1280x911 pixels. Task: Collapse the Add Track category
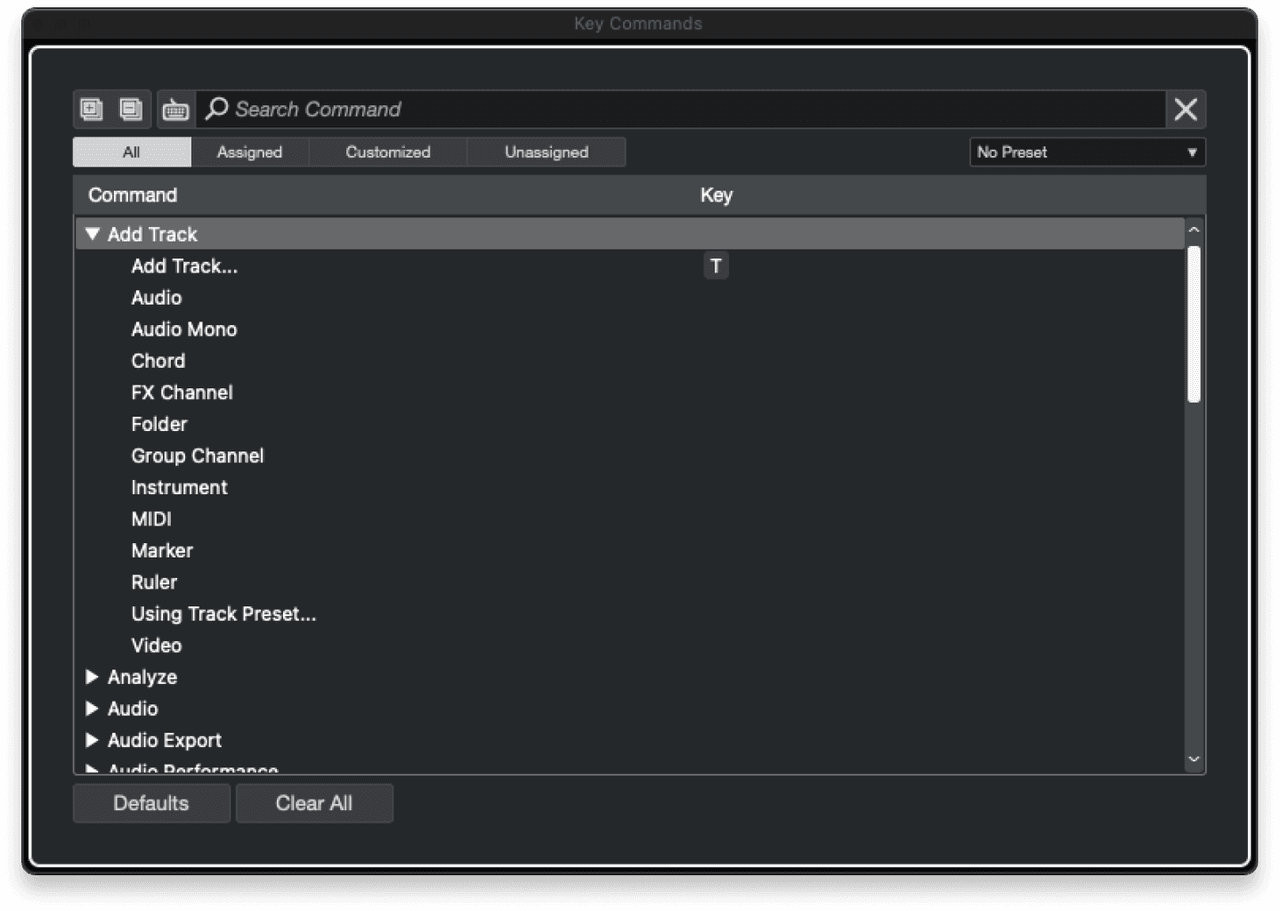[91, 234]
